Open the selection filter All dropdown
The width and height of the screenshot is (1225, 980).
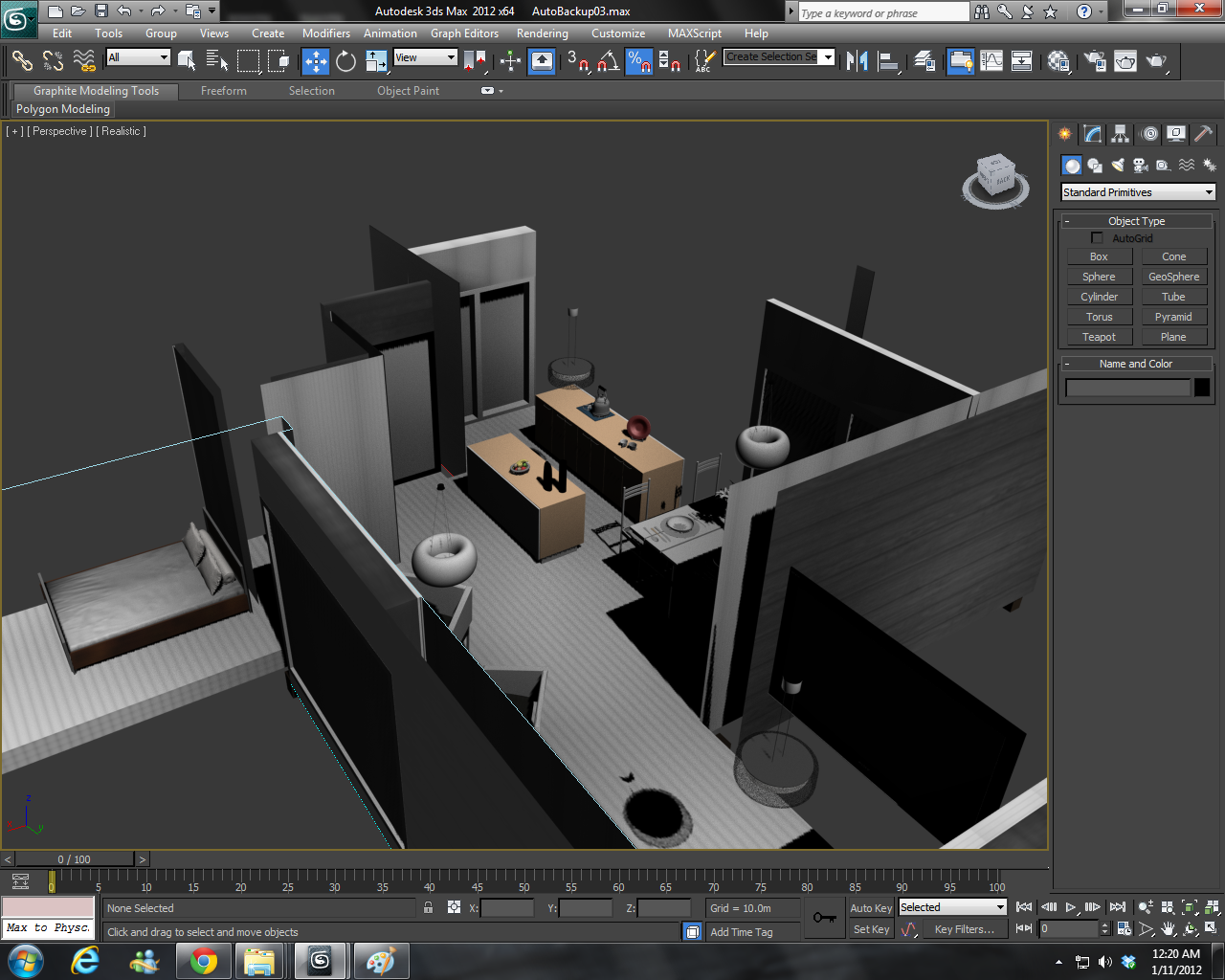(136, 56)
